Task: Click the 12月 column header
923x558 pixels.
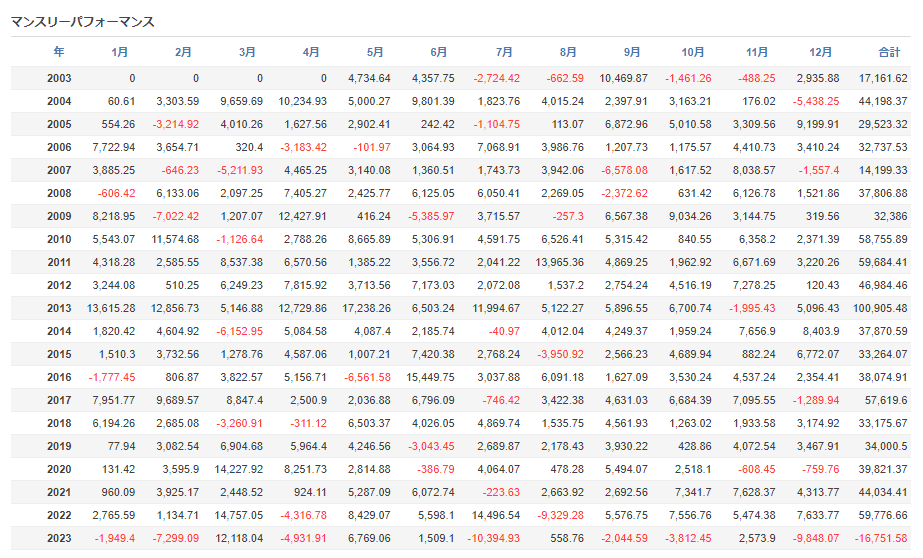Action: (821, 52)
